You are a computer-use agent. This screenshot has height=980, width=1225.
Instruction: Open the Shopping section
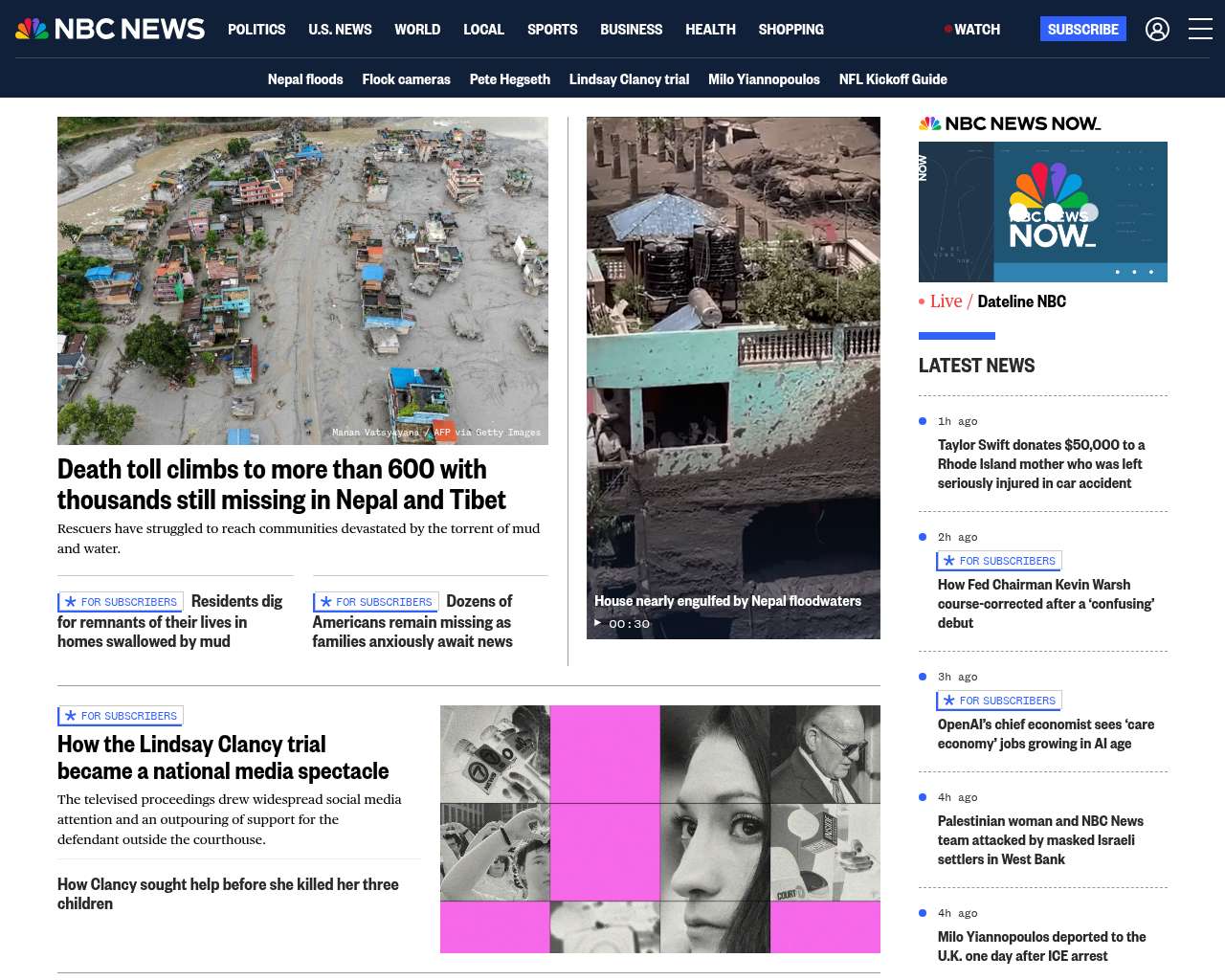click(x=791, y=30)
